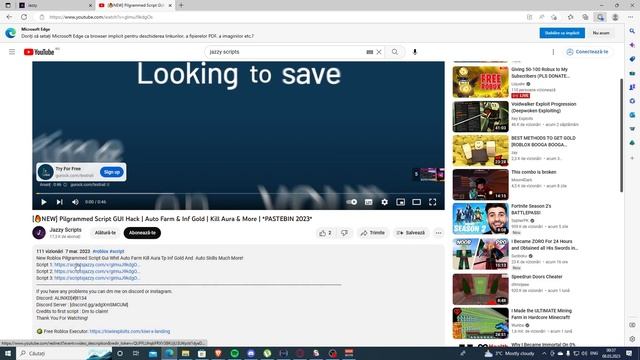Open 'Giving 50-100 Robux' video thumbnail
640x360 pixels.
(x=480, y=82)
